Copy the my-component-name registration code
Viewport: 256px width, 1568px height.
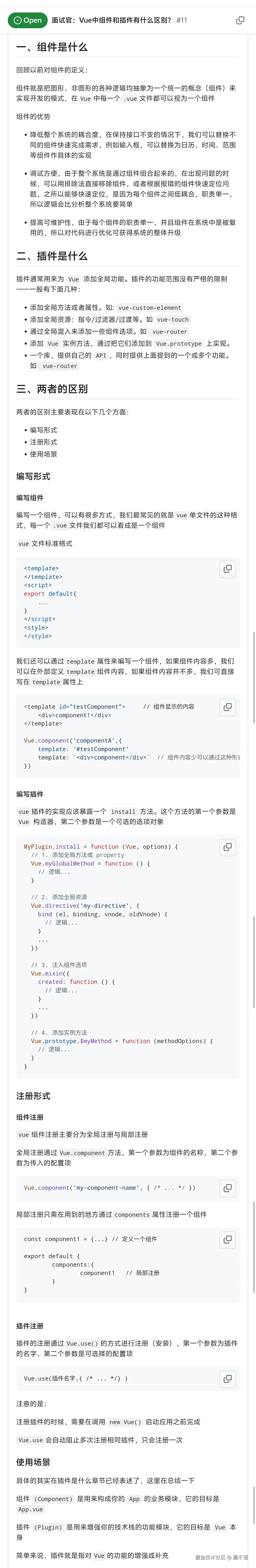(227, 1188)
